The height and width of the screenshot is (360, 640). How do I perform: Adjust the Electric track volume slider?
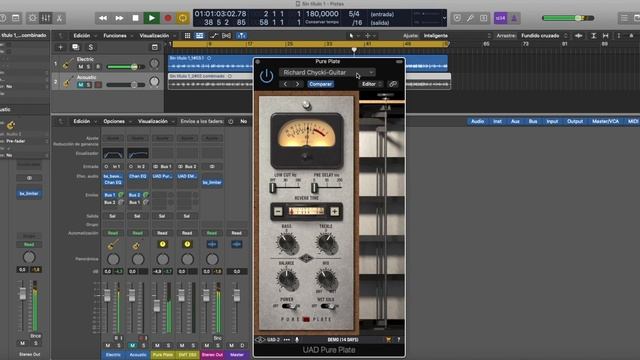tap(125, 67)
